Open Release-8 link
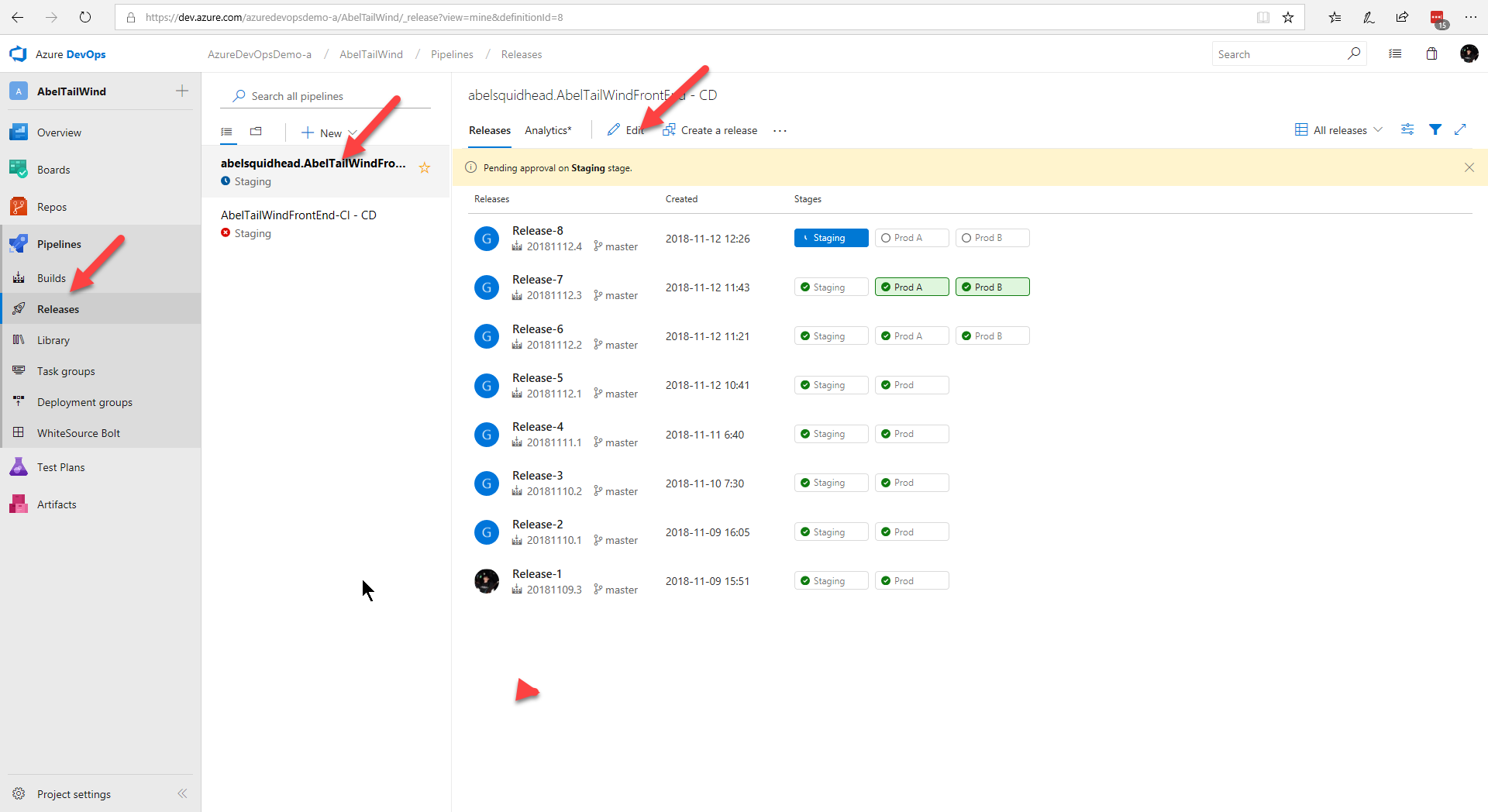The width and height of the screenshot is (1488, 812). [537, 231]
